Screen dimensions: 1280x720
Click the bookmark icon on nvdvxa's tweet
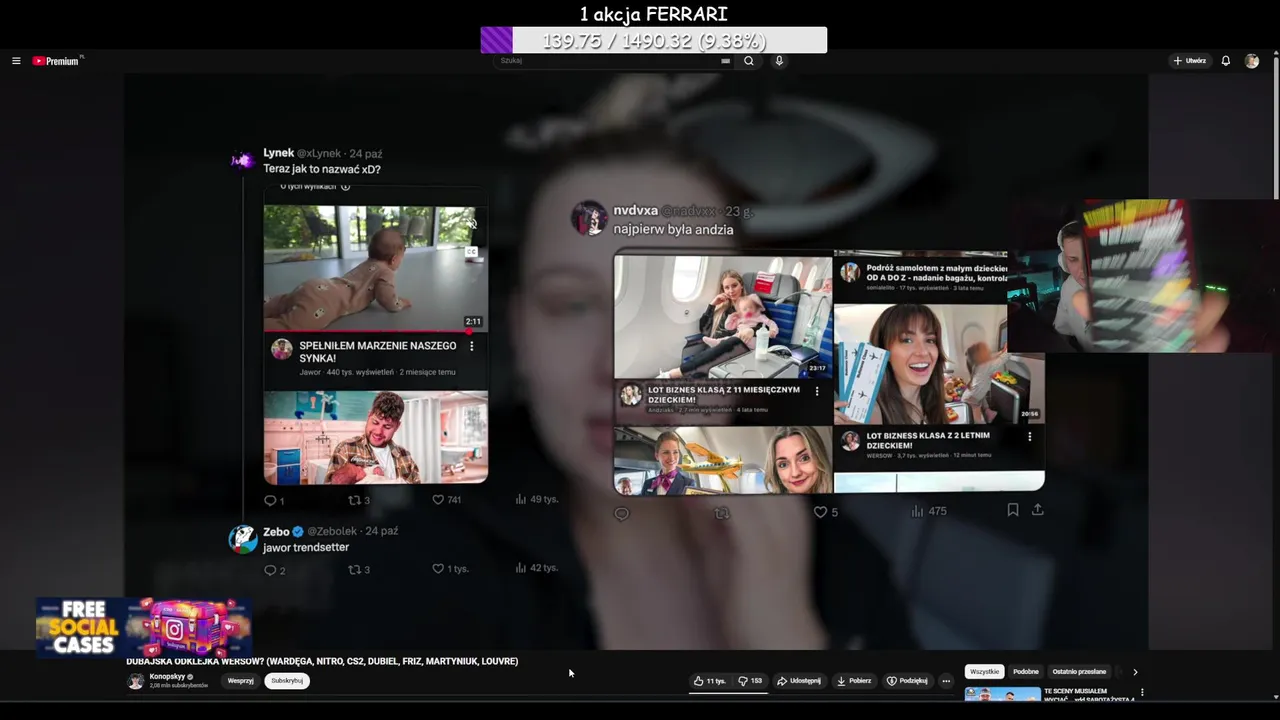coord(1013,510)
